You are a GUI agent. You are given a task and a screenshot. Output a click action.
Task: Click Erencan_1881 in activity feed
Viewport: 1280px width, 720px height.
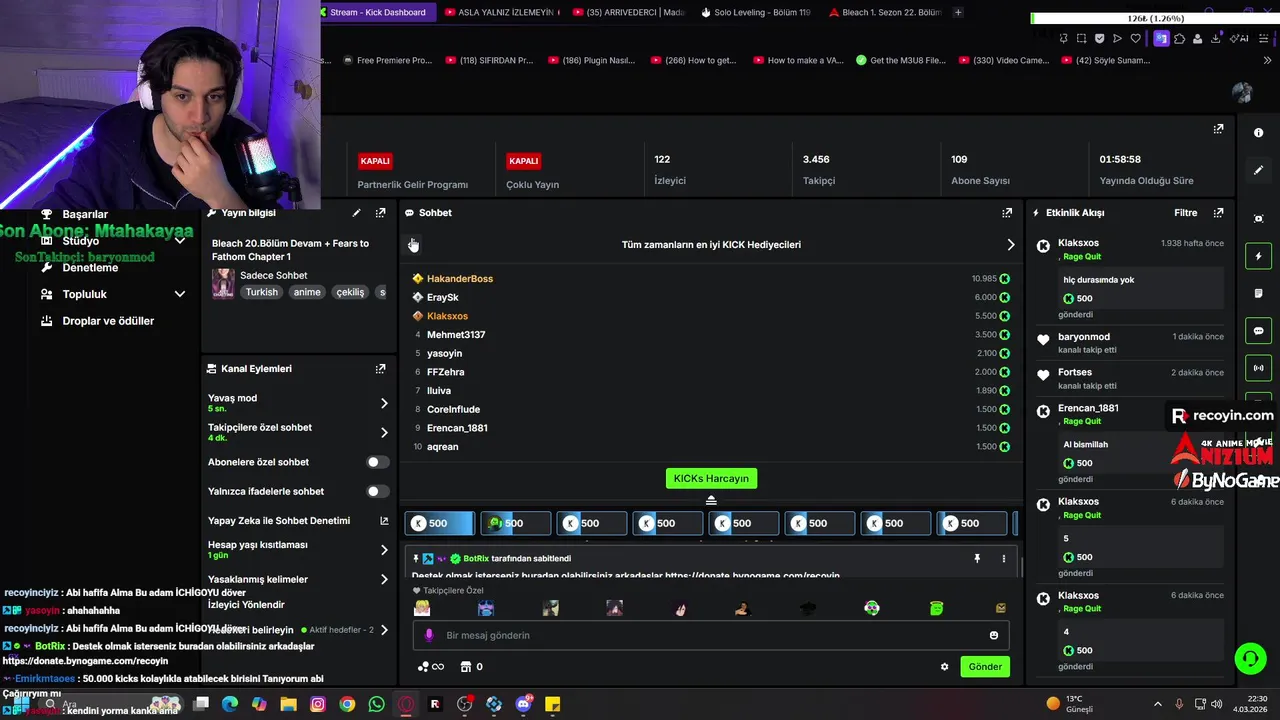(x=1088, y=408)
